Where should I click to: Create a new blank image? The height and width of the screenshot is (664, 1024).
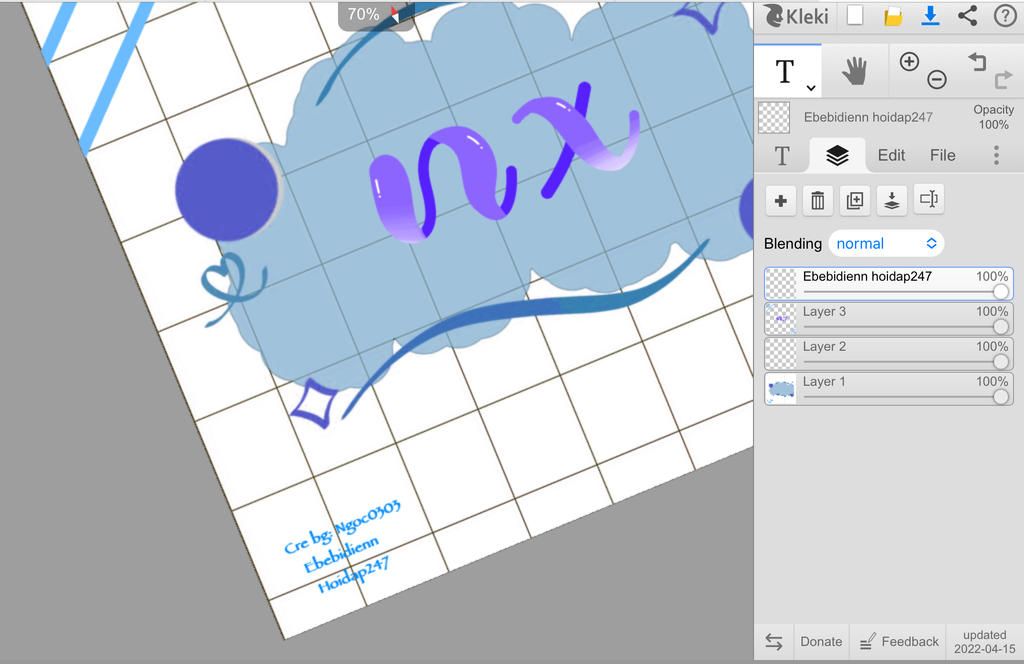coord(855,16)
